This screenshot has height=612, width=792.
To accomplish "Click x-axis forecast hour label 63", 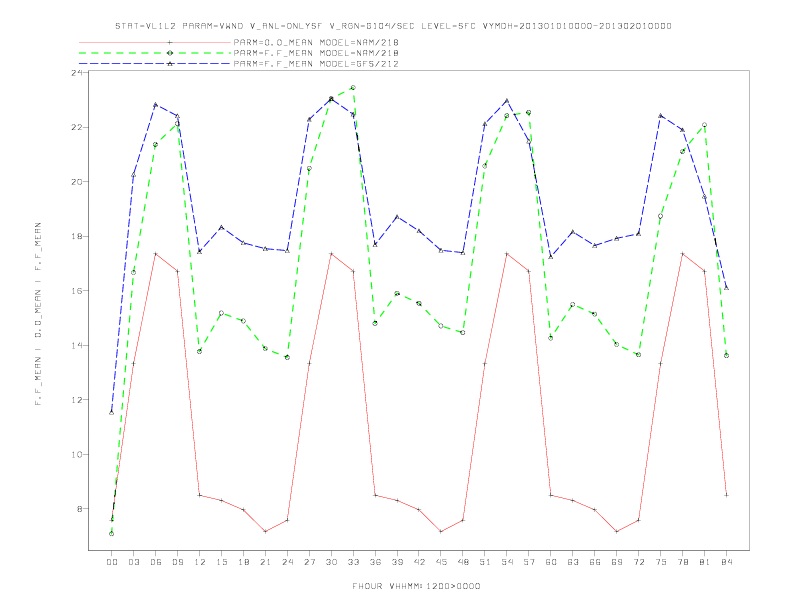I will [x=573, y=562].
